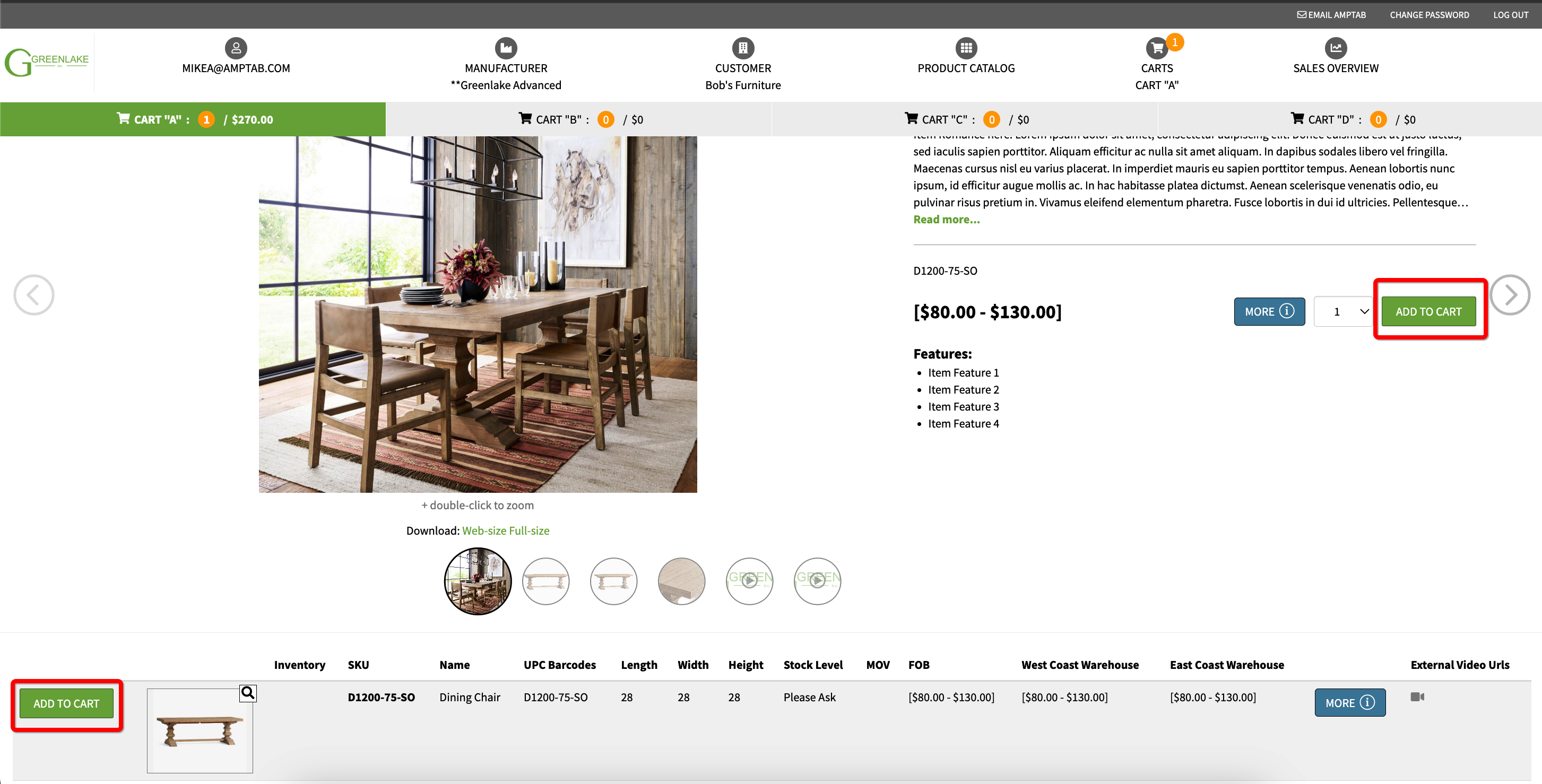
Task: Click the Customer building icon
Action: [743, 48]
